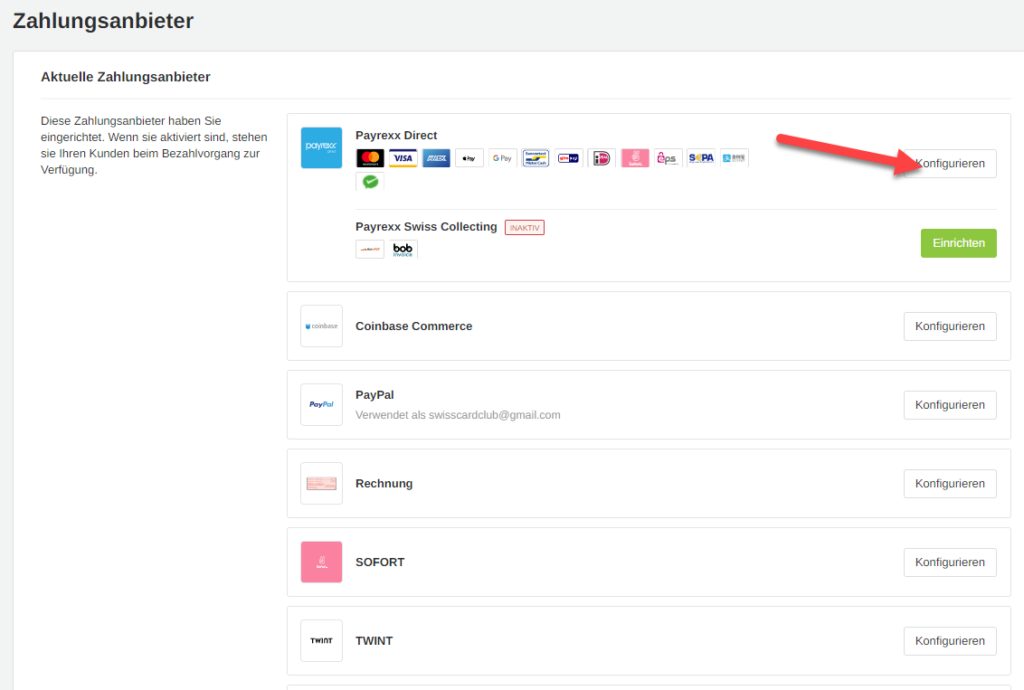Click the Payrexx Direct logo
This screenshot has width=1024, height=690.
pyautogui.click(x=321, y=148)
